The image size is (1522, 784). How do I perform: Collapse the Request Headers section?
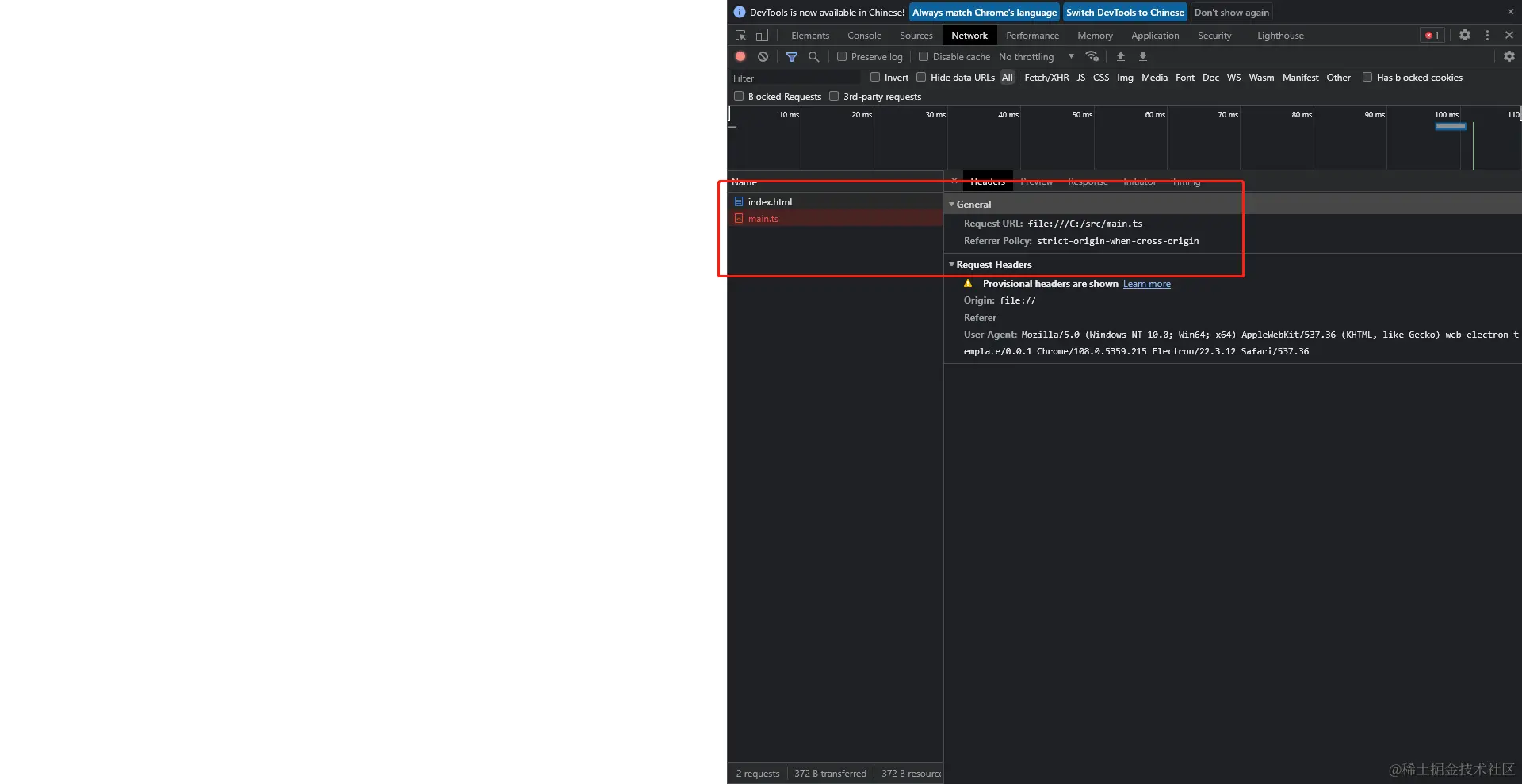[952, 264]
